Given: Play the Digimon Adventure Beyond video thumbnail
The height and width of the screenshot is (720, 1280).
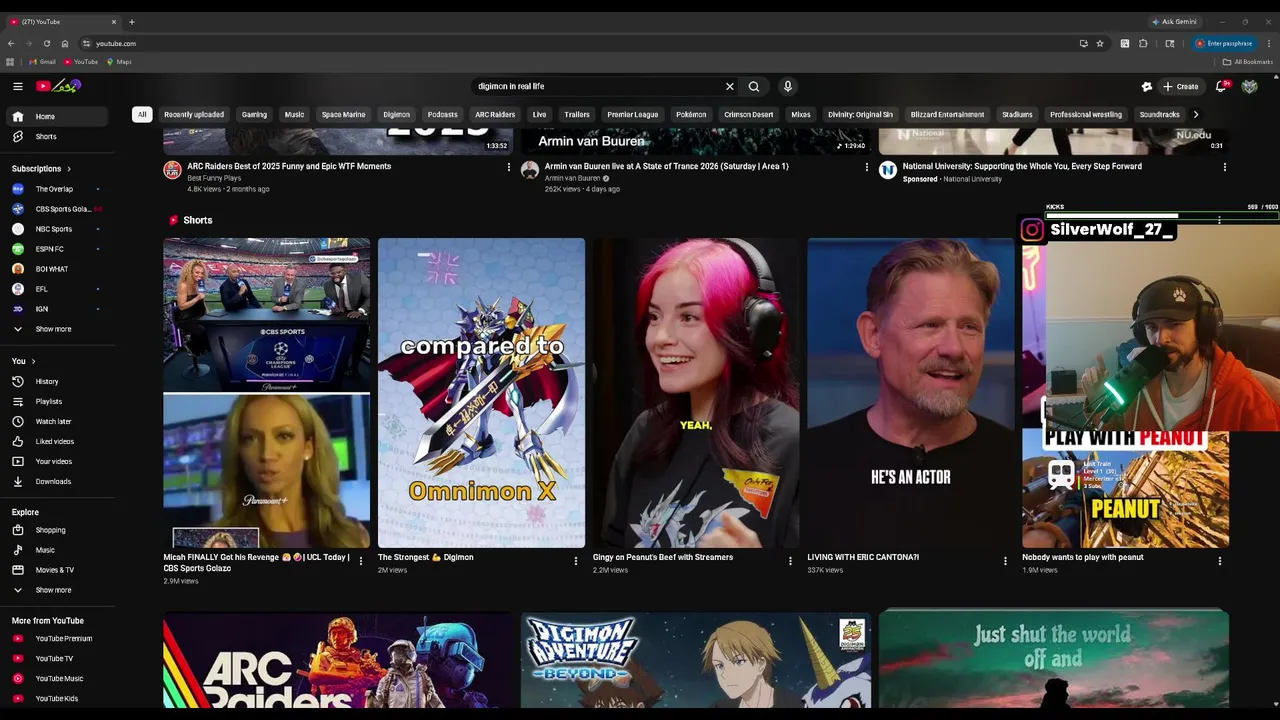Looking at the screenshot, I should 696,660.
